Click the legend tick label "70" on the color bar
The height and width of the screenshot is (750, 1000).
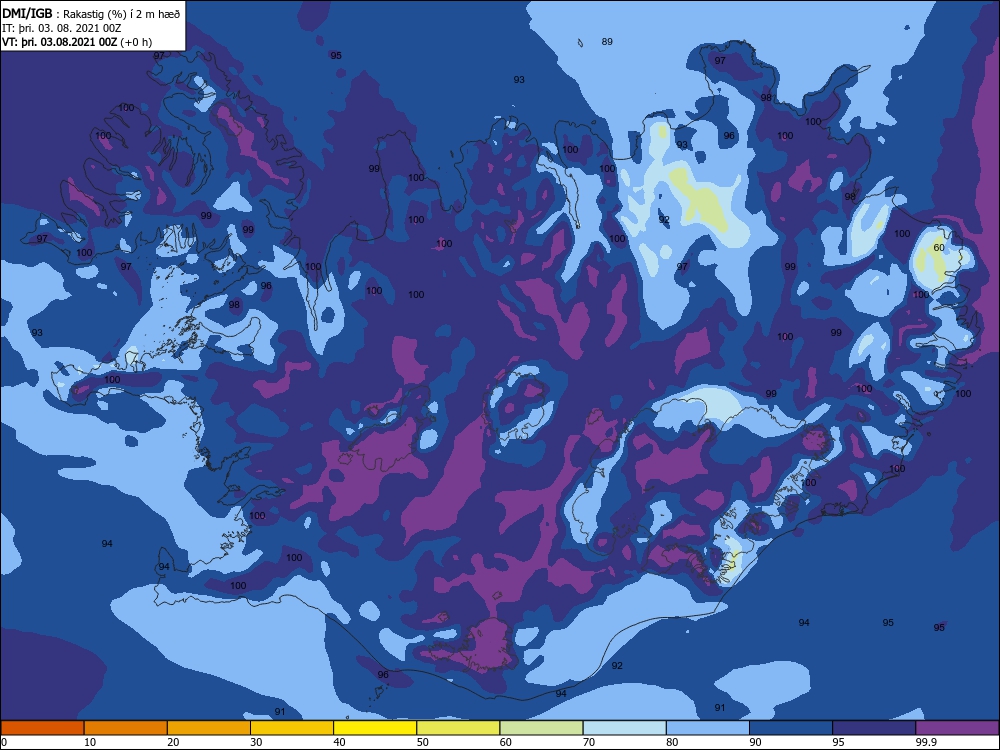(589, 742)
